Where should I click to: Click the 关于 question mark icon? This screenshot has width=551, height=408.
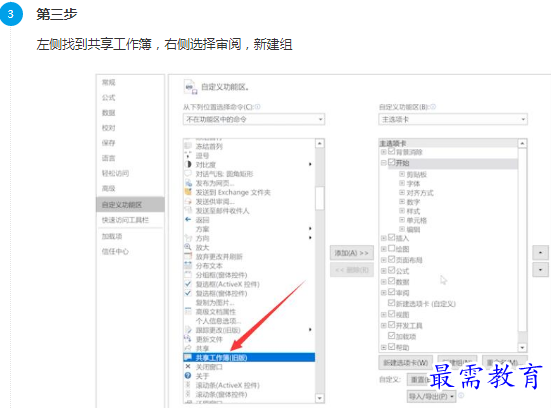click(188, 376)
